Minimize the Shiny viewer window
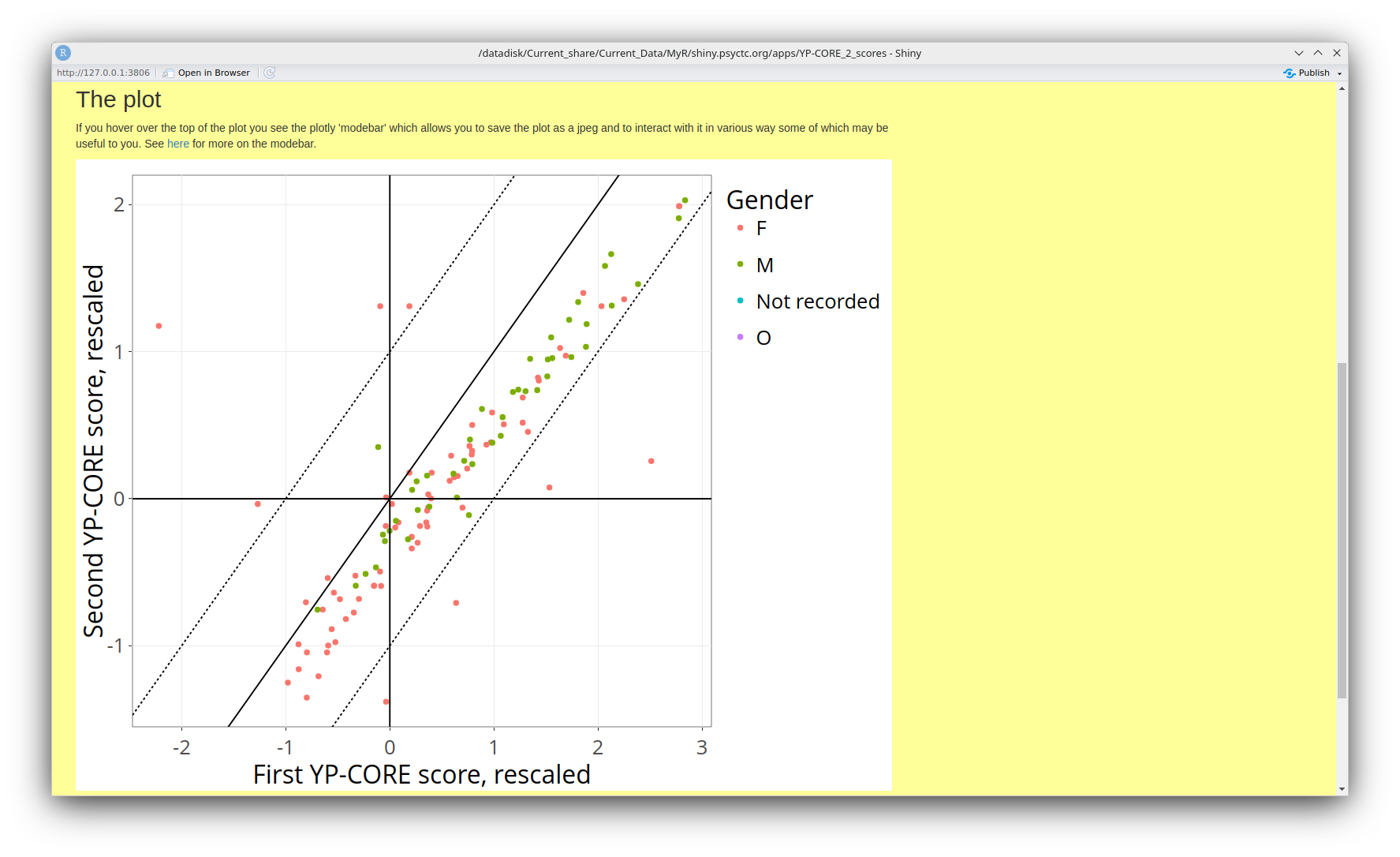The image size is (1400, 857). (x=1298, y=53)
